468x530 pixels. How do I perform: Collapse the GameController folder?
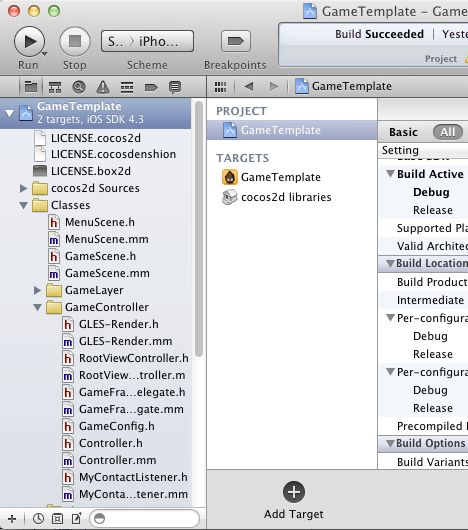pos(38,307)
